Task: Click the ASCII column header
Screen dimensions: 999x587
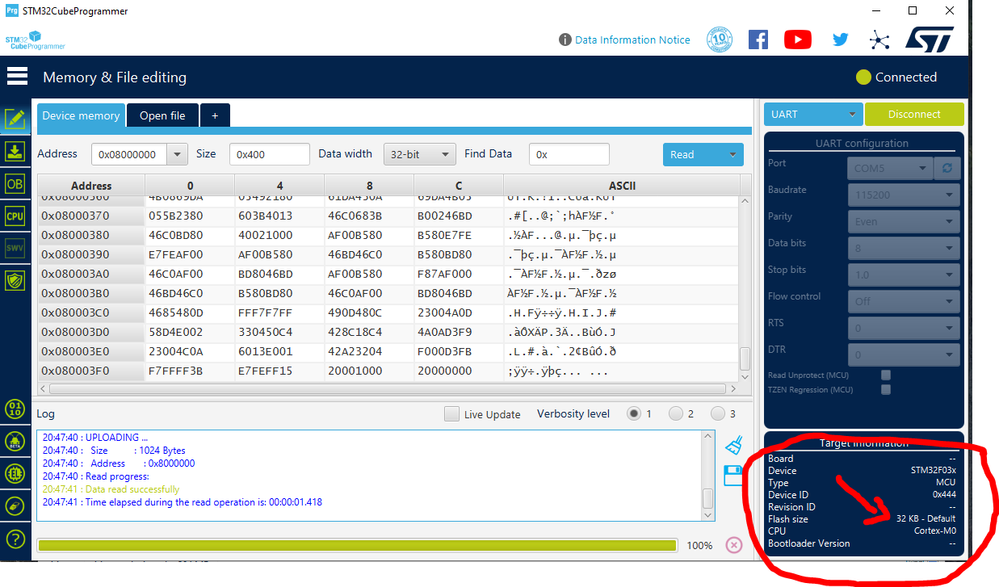Action: 622,185
